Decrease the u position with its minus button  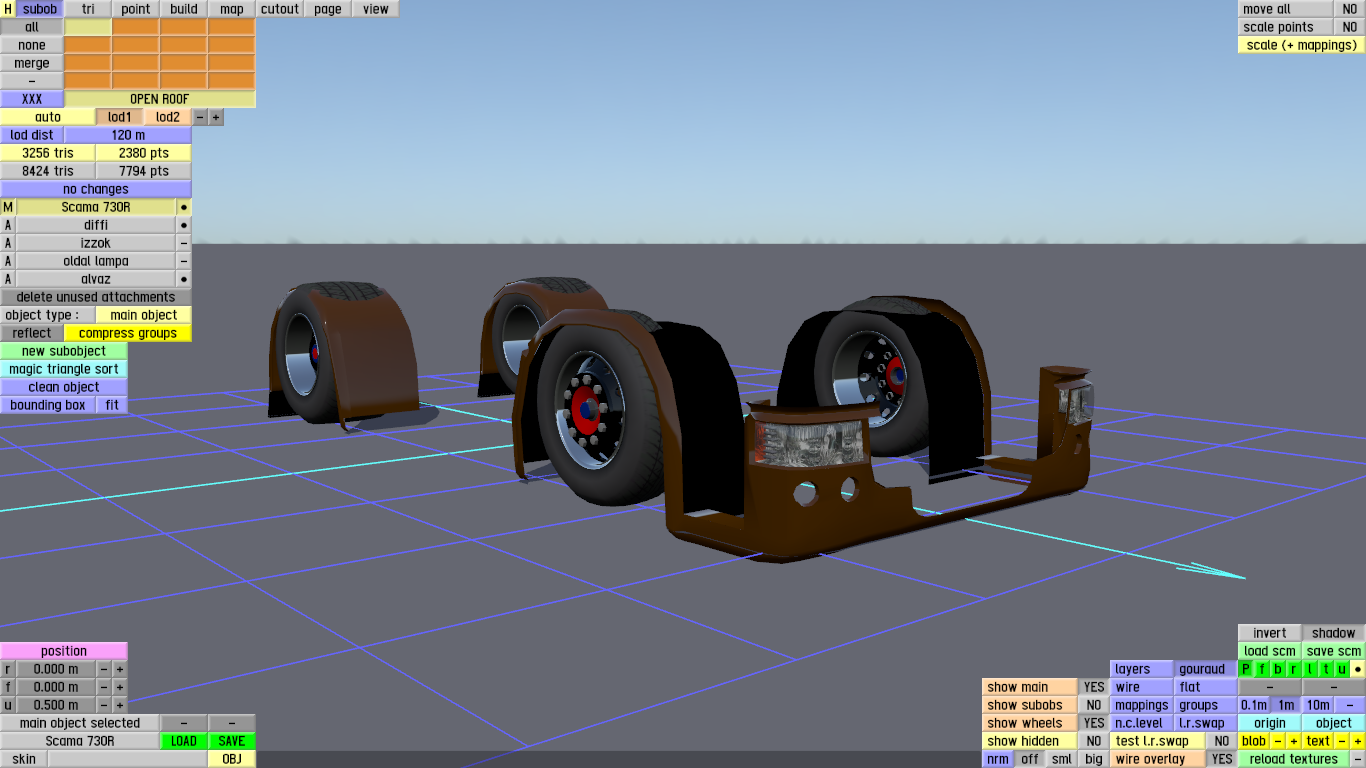[x=104, y=705]
